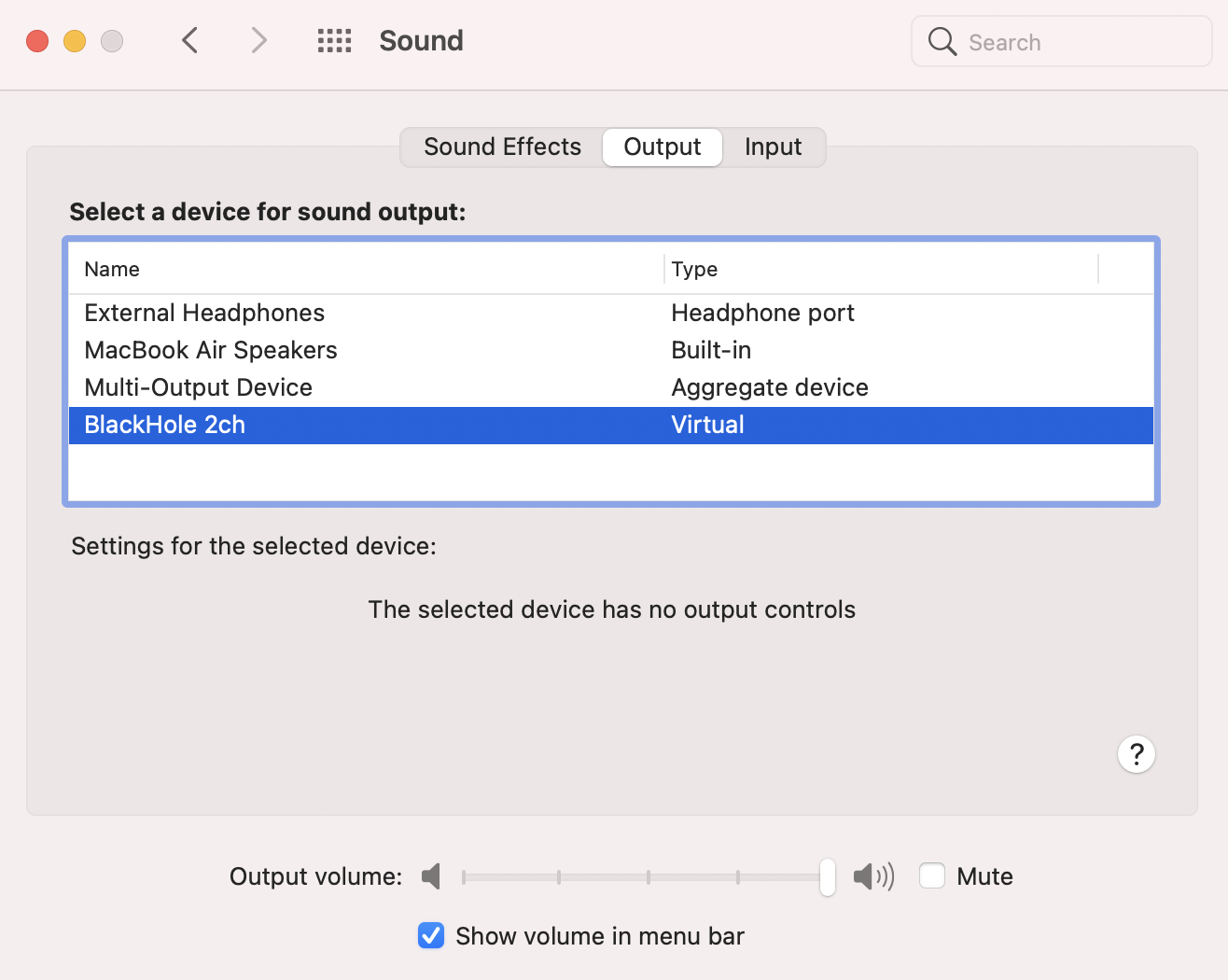The width and height of the screenshot is (1228, 980).
Task: Click the Name column header
Action: click(x=111, y=269)
